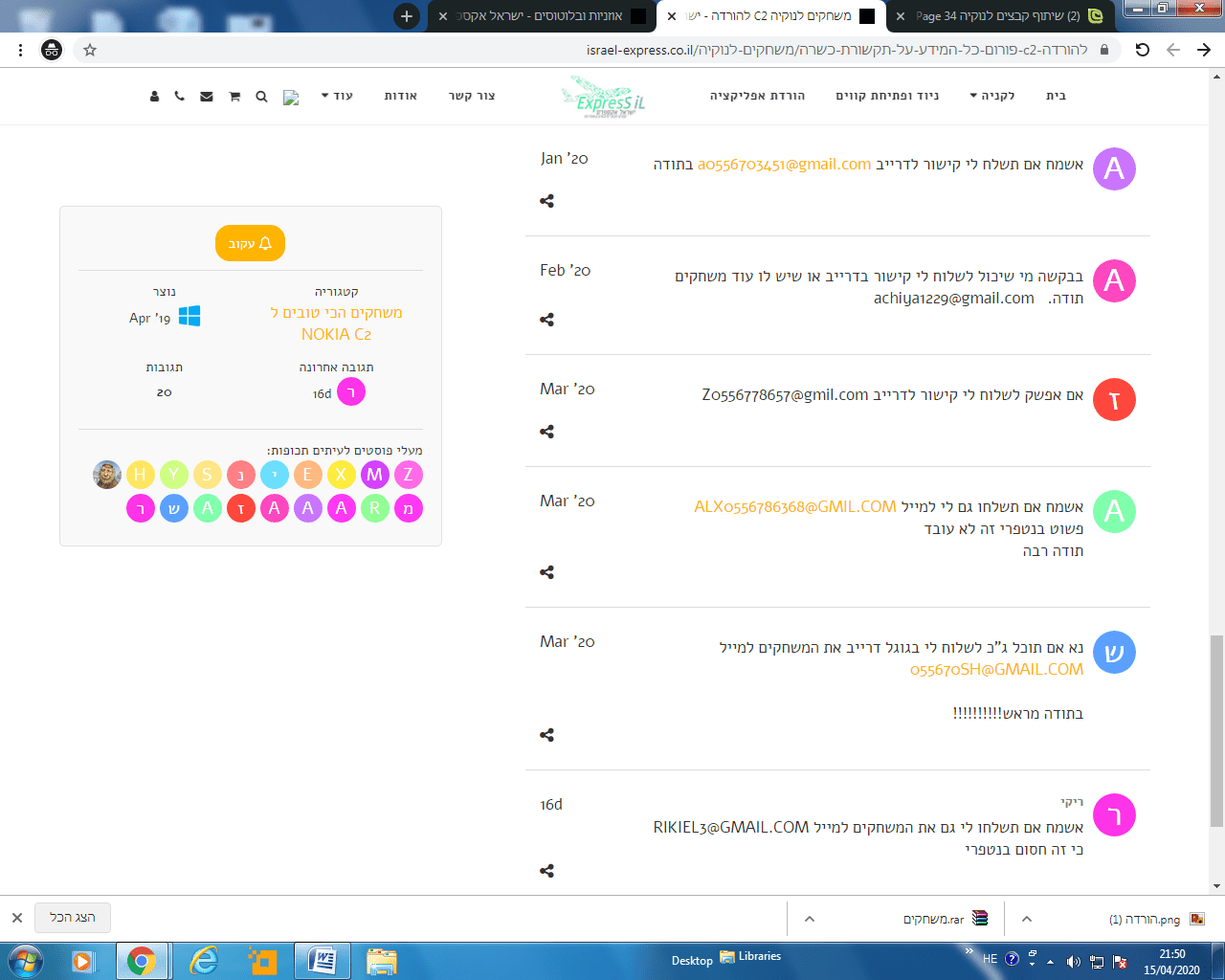The image size is (1225, 980).
Task: Click the volume icon in system tray
Action: [1073, 961]
